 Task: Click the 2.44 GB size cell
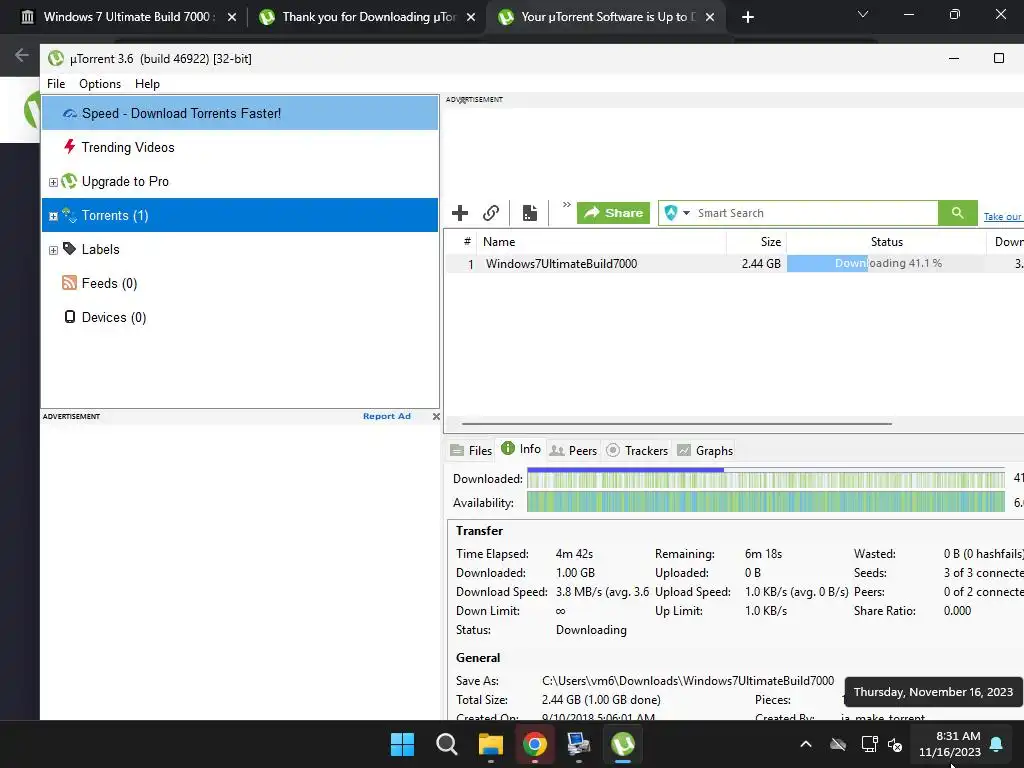click(x=761, y=264)
